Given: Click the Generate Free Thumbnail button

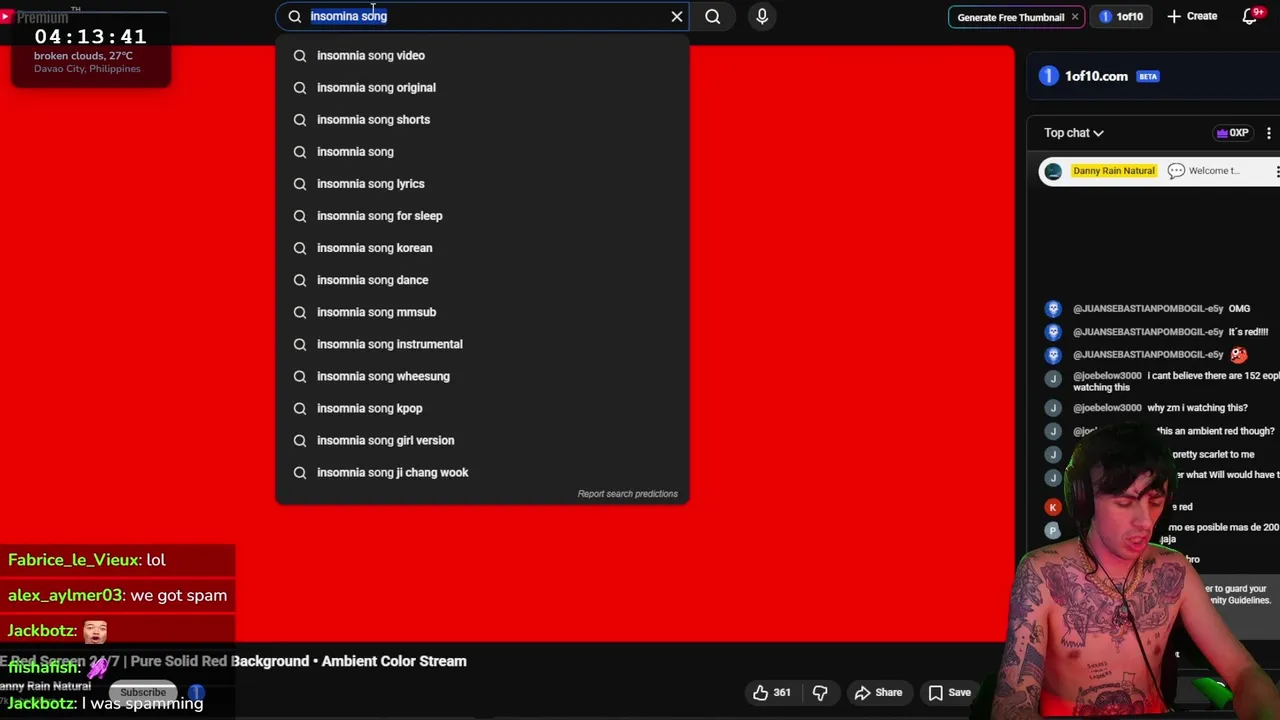Looking at the screenshot, I should [1010, 17].
